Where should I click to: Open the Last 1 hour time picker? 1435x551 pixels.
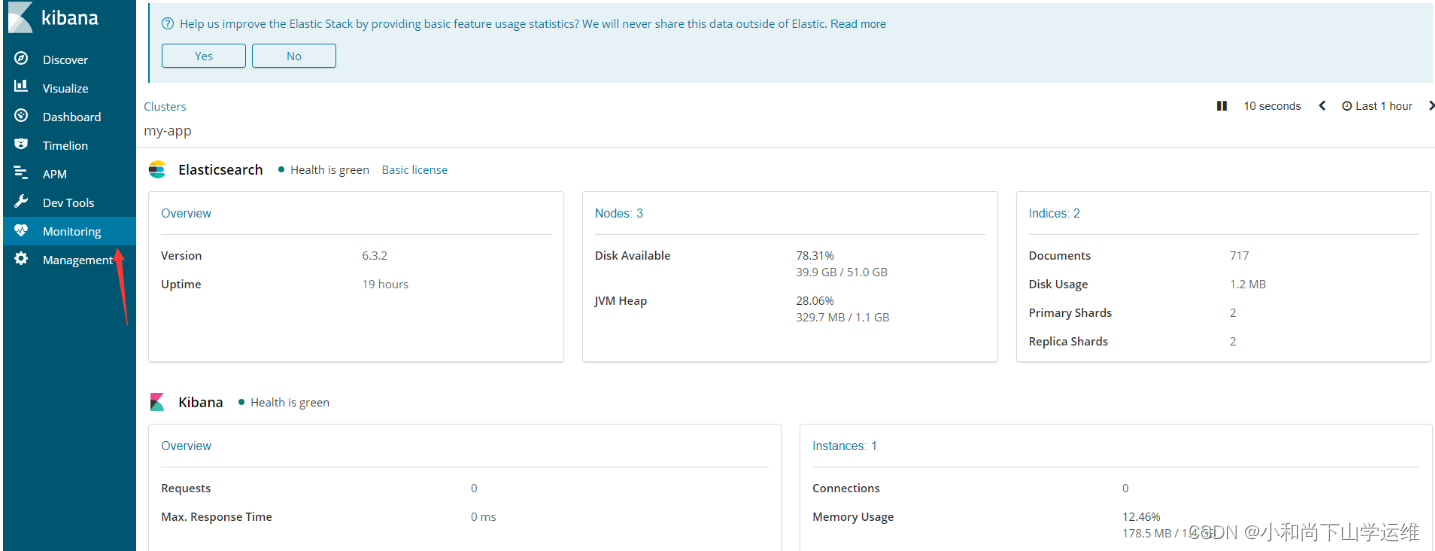pos(1377,106)
